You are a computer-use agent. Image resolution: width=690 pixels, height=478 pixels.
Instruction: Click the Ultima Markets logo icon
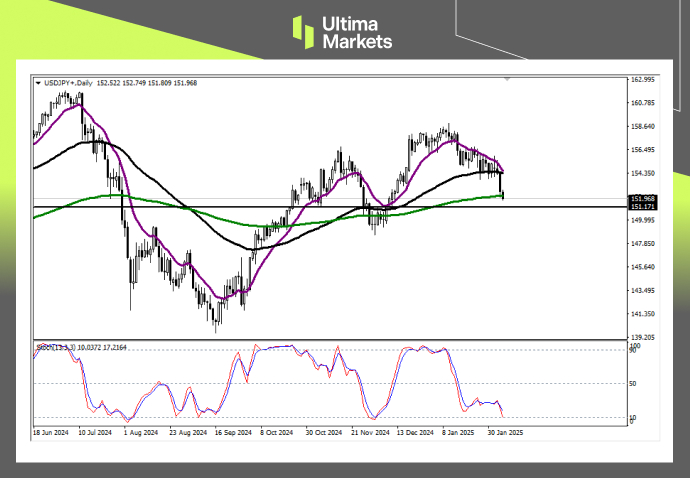tap(303, 31)
